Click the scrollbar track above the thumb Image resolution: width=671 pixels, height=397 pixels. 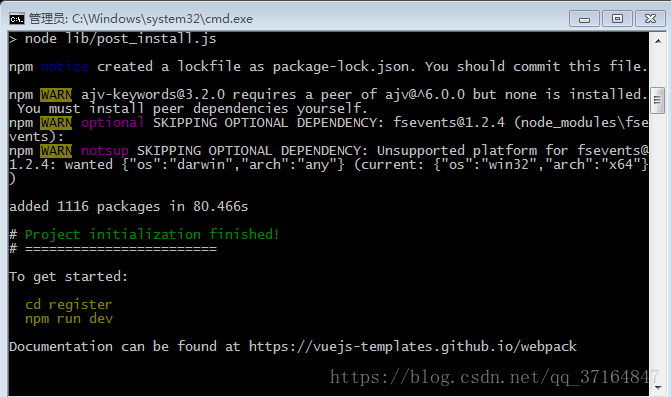pyautogui.click(x=658, y=68)
